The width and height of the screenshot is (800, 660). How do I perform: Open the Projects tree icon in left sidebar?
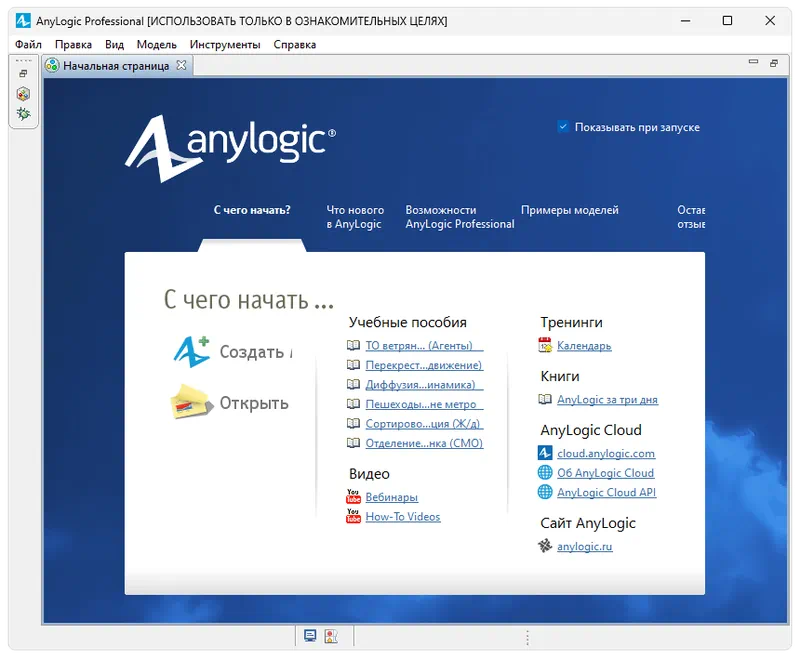[x=23, y=113]
